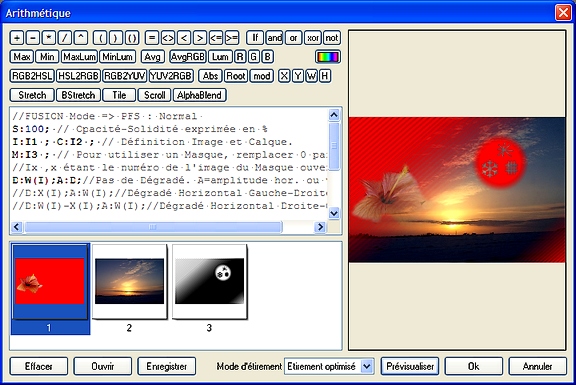Insert the R channel function

(x=240, y=57)
